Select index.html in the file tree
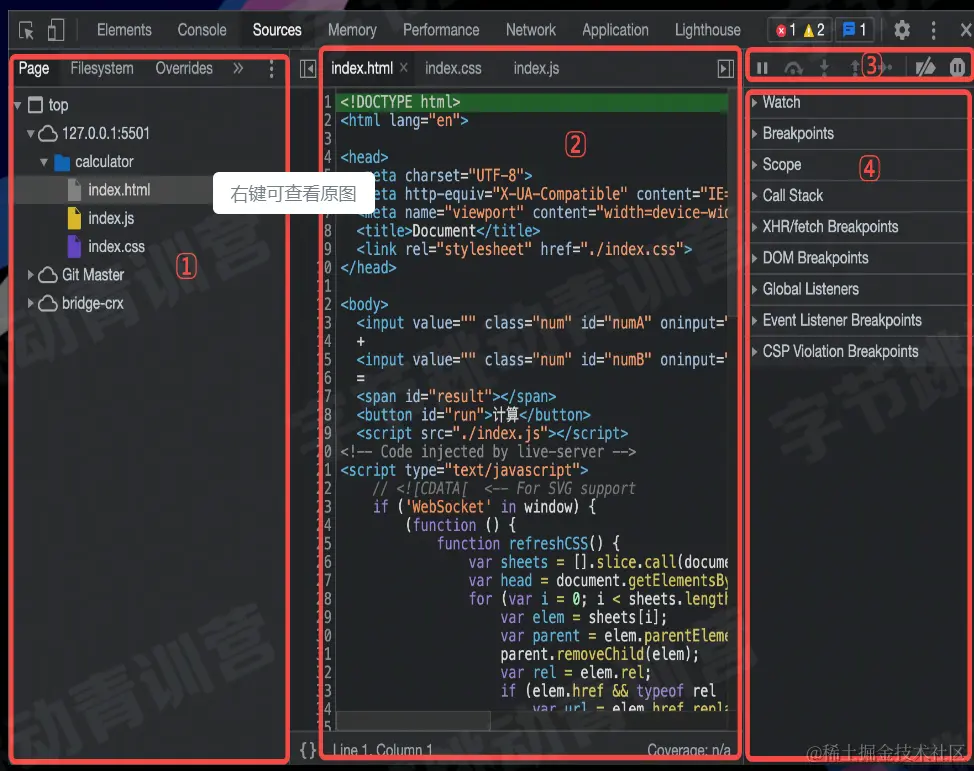This screenshot has height=771, width=974. (119, 190)
